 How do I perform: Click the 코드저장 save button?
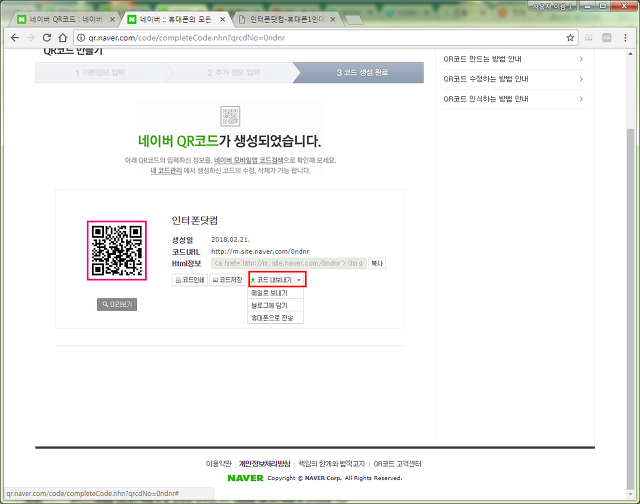tap(228, 280)
